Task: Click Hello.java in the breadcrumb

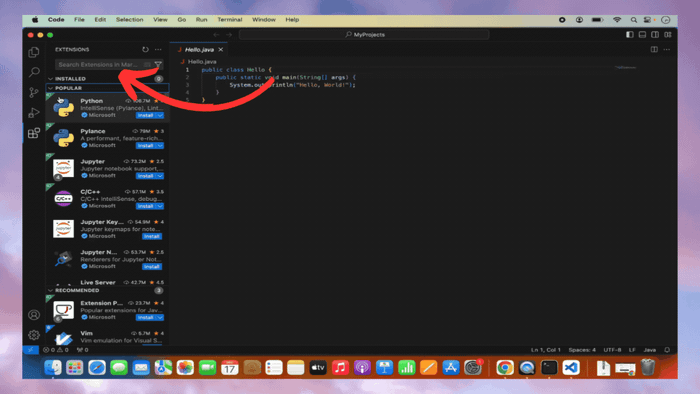Action: tap(202, 62)
